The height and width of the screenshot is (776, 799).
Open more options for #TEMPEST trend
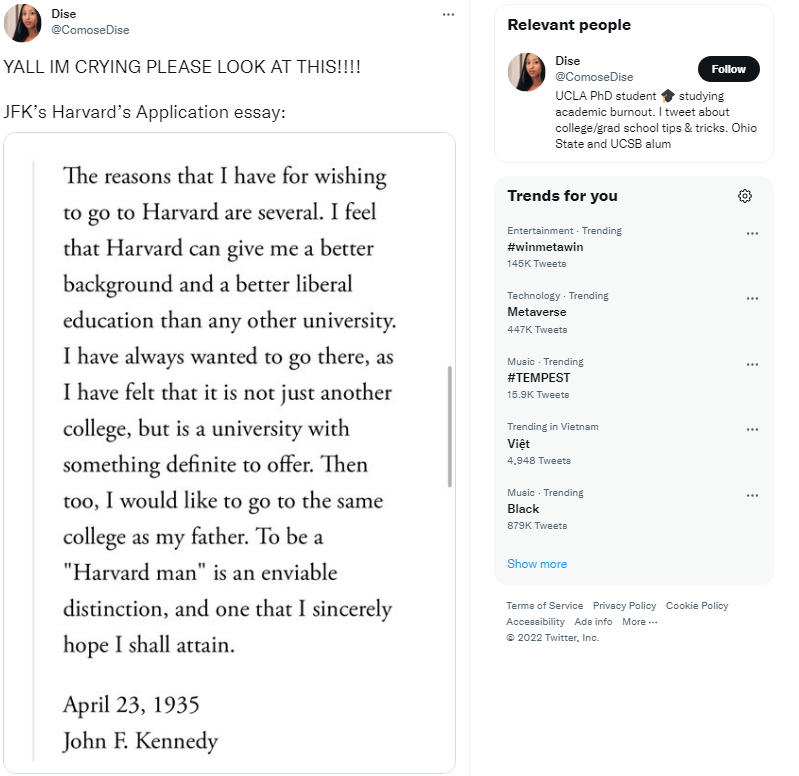point(752,364)
